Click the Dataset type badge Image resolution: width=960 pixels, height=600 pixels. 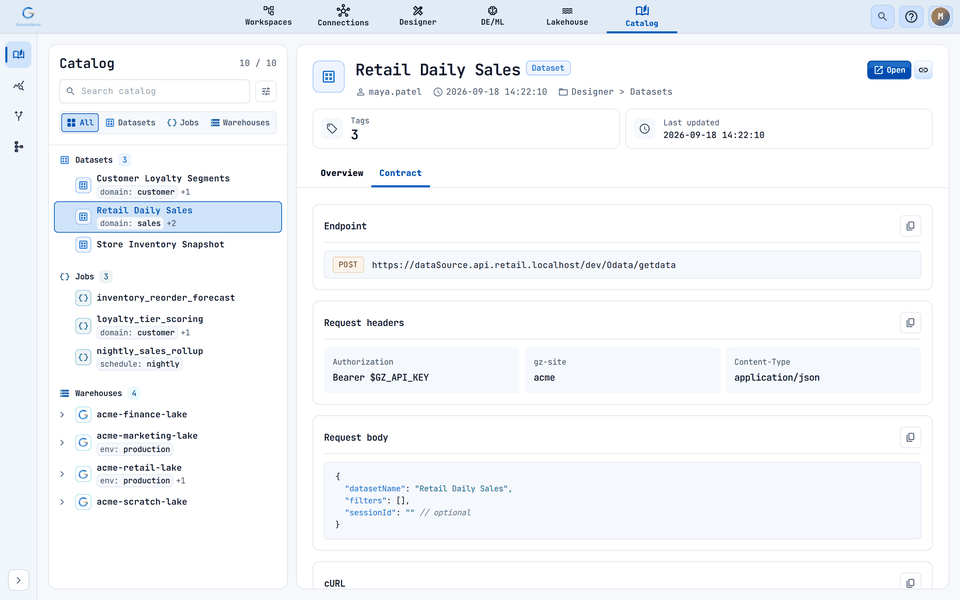tap(548, 68)
